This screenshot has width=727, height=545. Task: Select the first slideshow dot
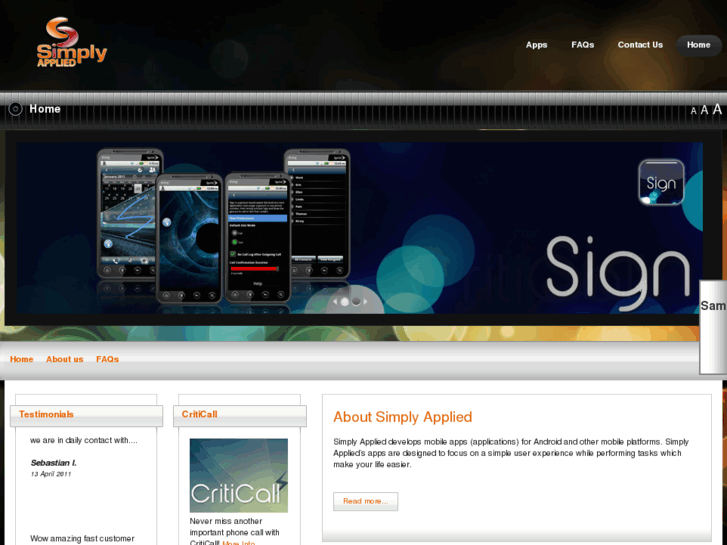[345, 301]
